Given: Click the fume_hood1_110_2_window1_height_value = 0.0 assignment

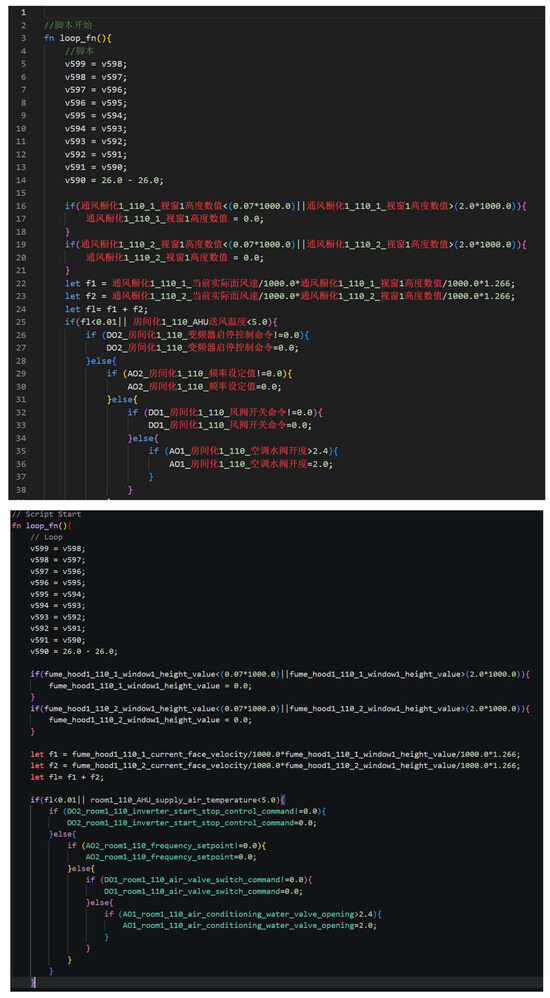Looking at the screenshot, I should 150,720.
